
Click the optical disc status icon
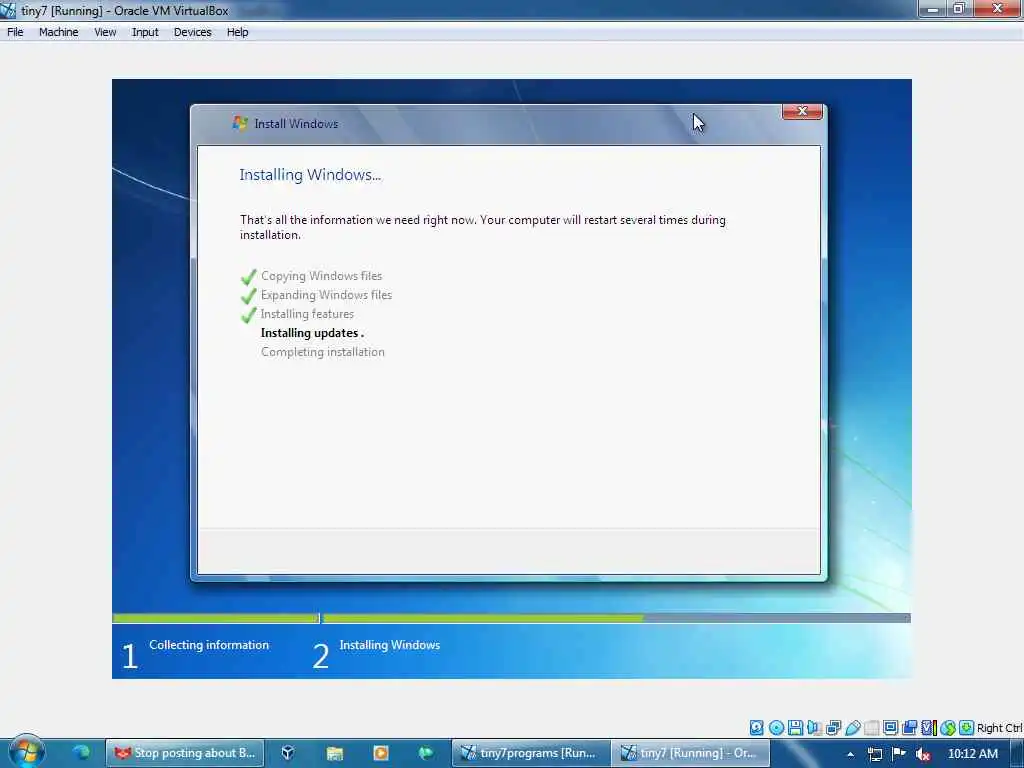click(776, 728)
